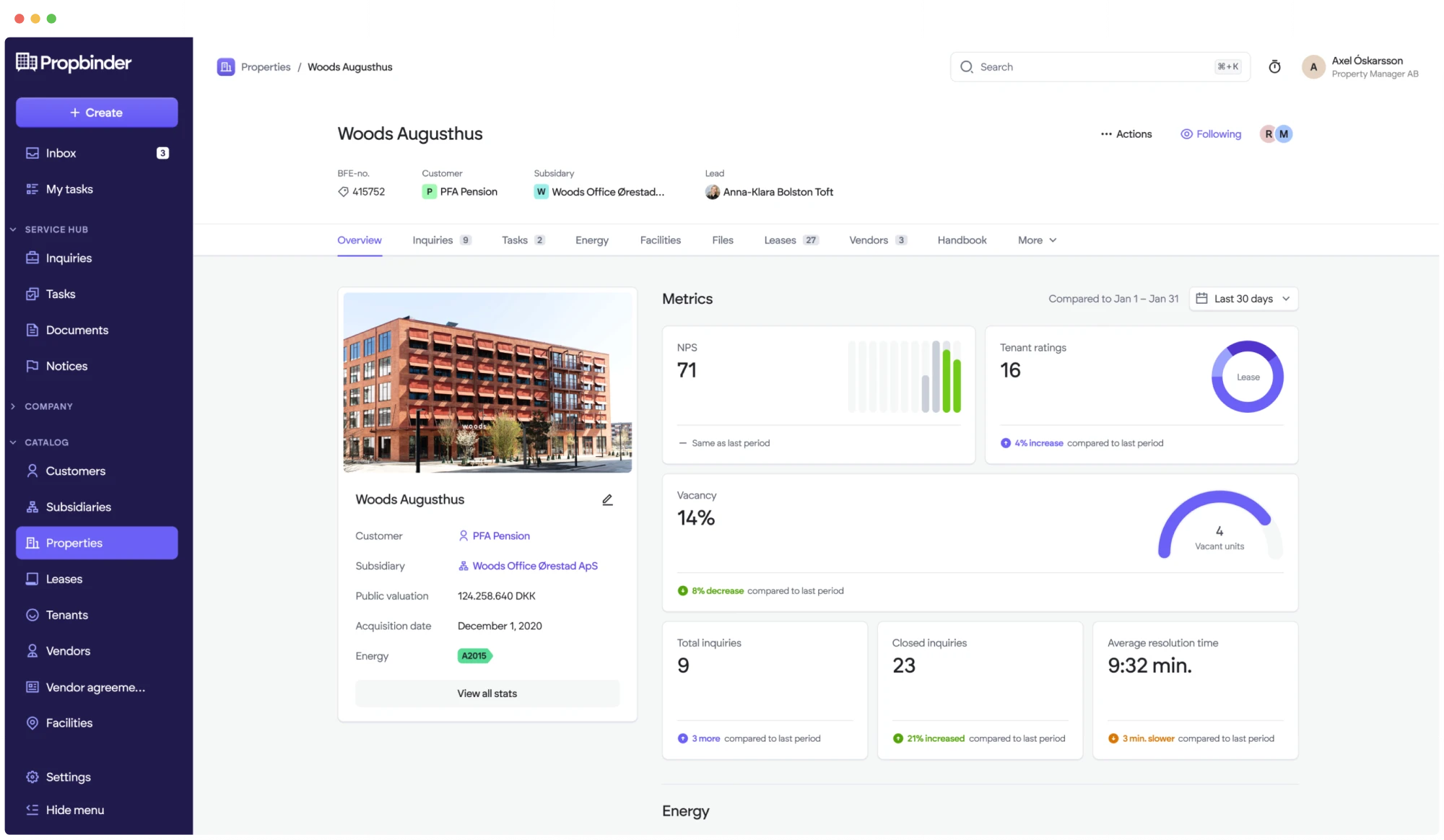Viewport: 1444px width, 840px height.
Task: Click the Woods Office Ørestad ApS link
Action: [x=534, y=565]
